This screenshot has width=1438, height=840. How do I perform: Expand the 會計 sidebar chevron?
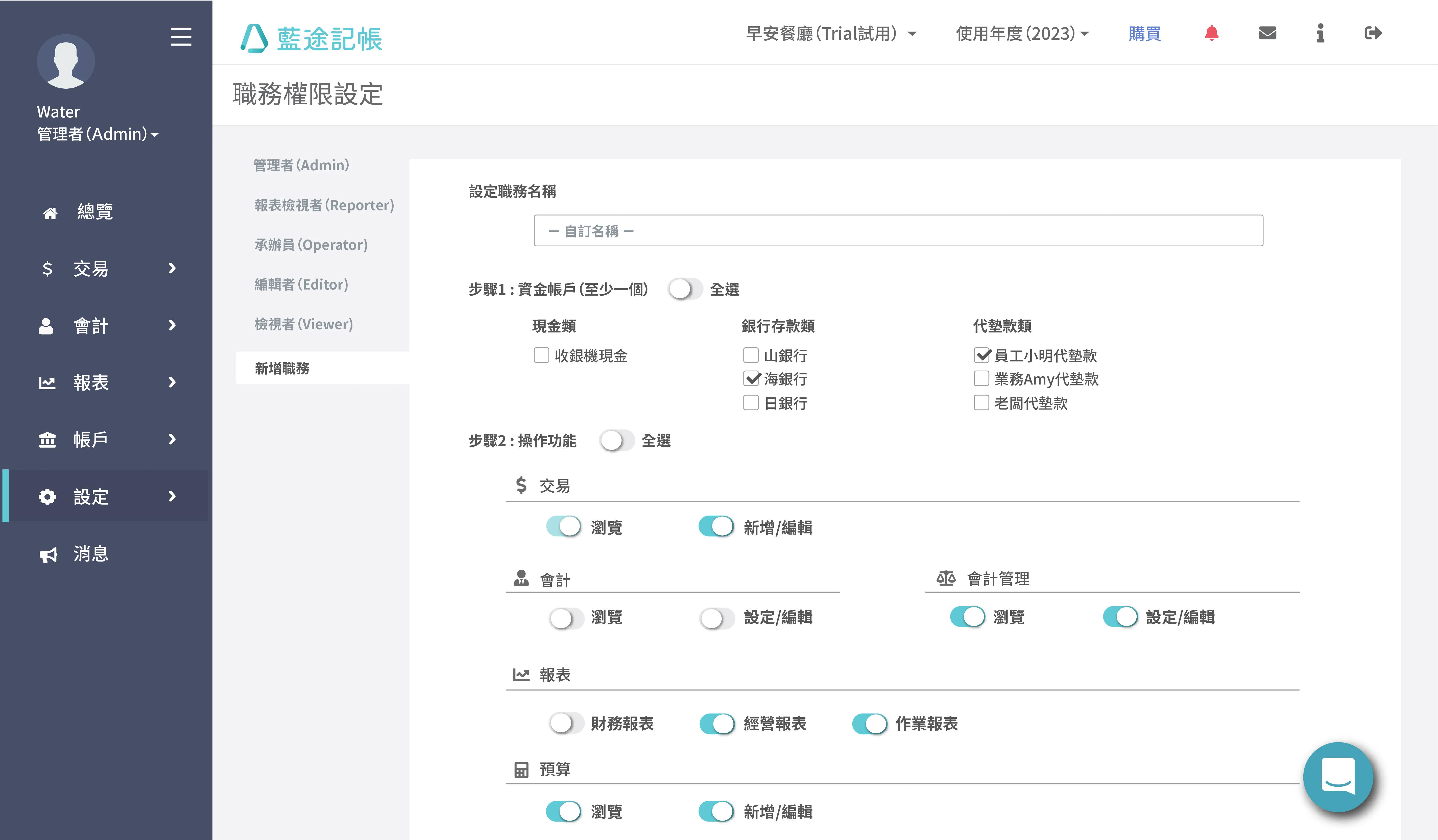(x=172, y=325)
